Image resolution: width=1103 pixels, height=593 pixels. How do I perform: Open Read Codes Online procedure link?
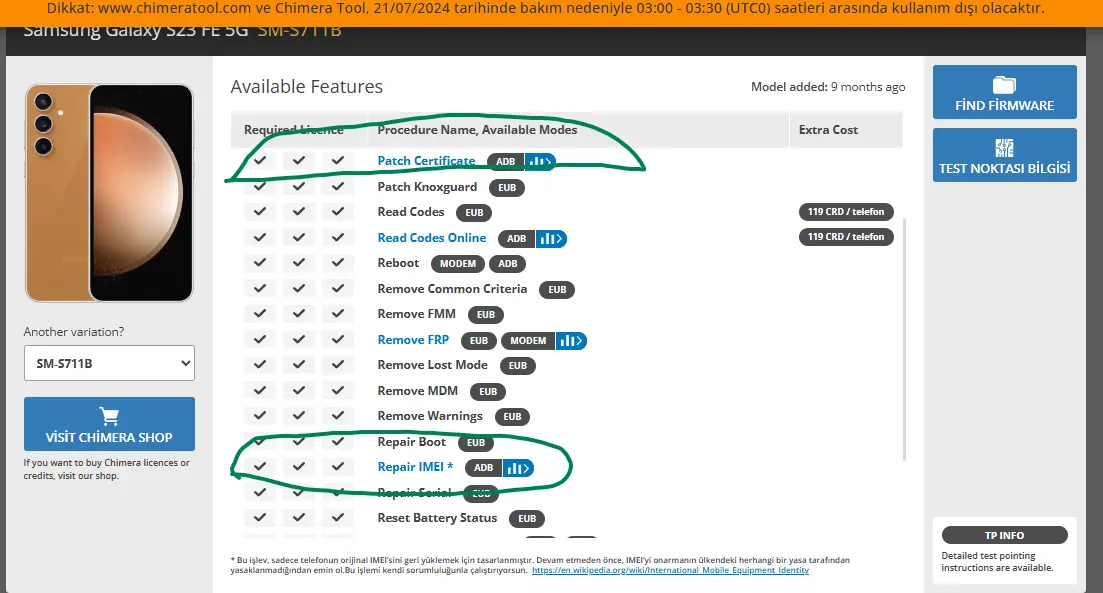pyautogui.click(x=432, y=238)
